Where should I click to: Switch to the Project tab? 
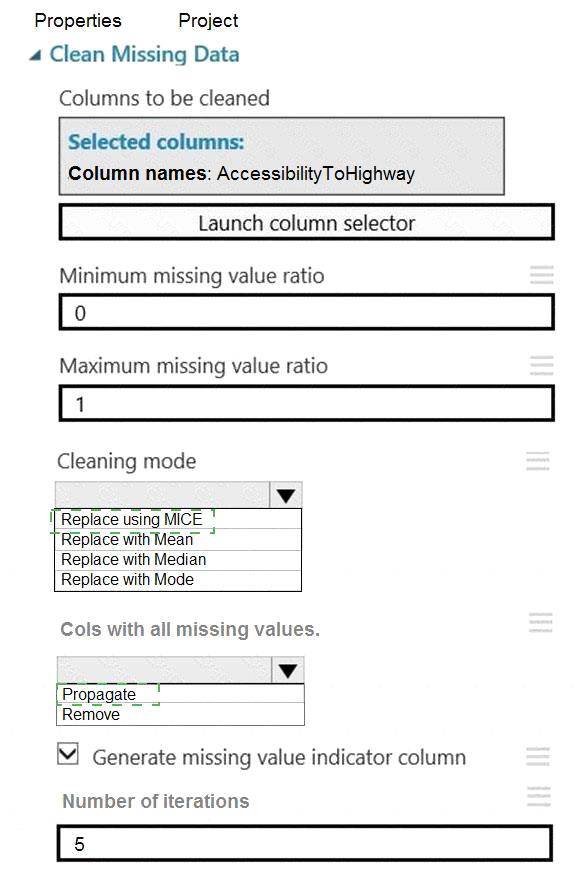(208, 20)
